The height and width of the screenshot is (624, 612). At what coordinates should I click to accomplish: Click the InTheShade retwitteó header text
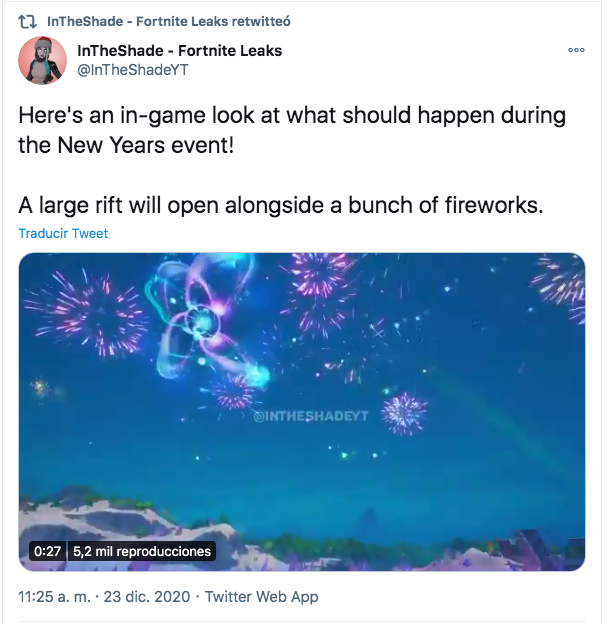click(x=169, y=21)
